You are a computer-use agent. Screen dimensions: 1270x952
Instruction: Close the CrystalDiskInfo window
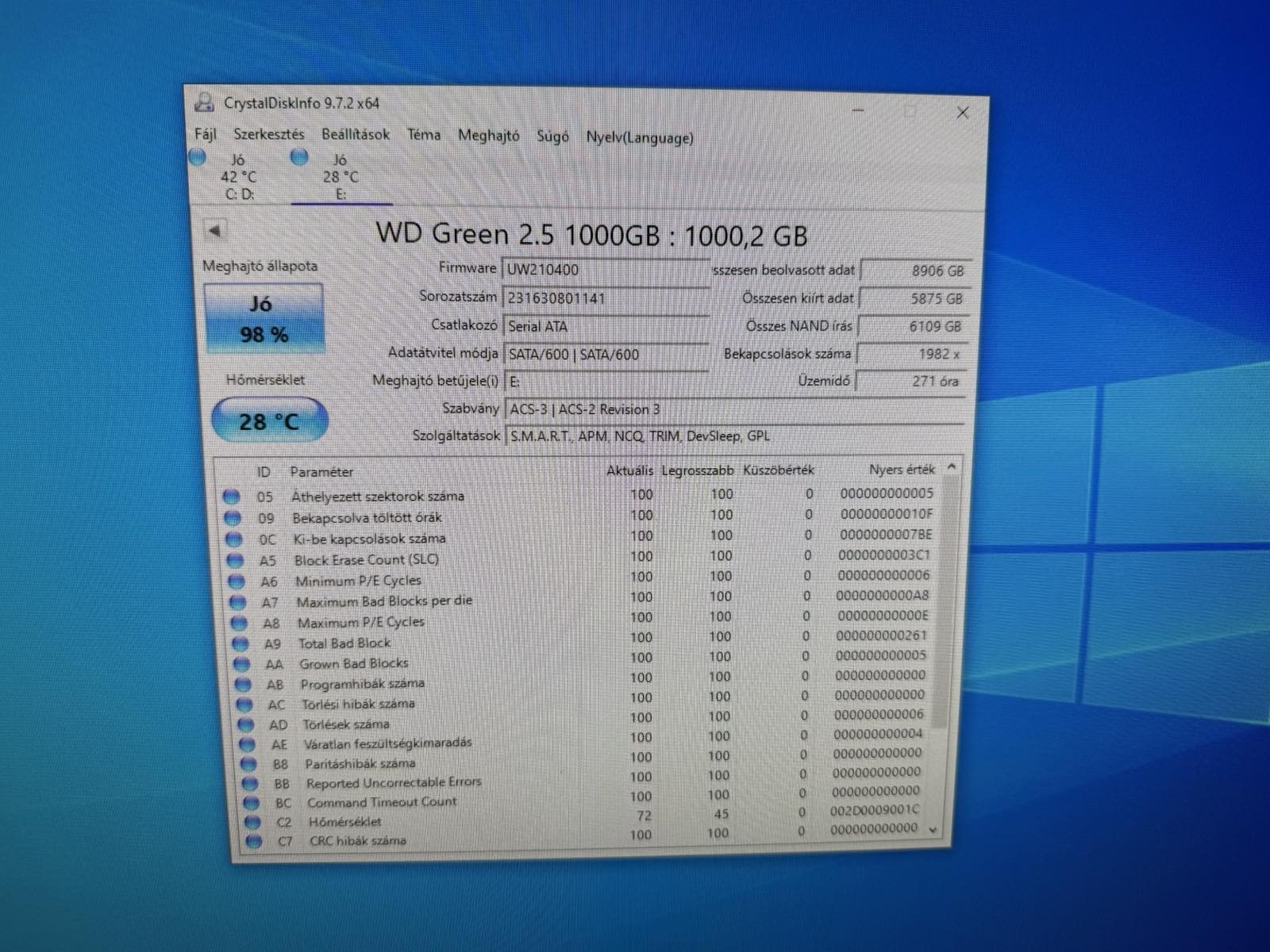pyautogui.click(x=962, y=113)
